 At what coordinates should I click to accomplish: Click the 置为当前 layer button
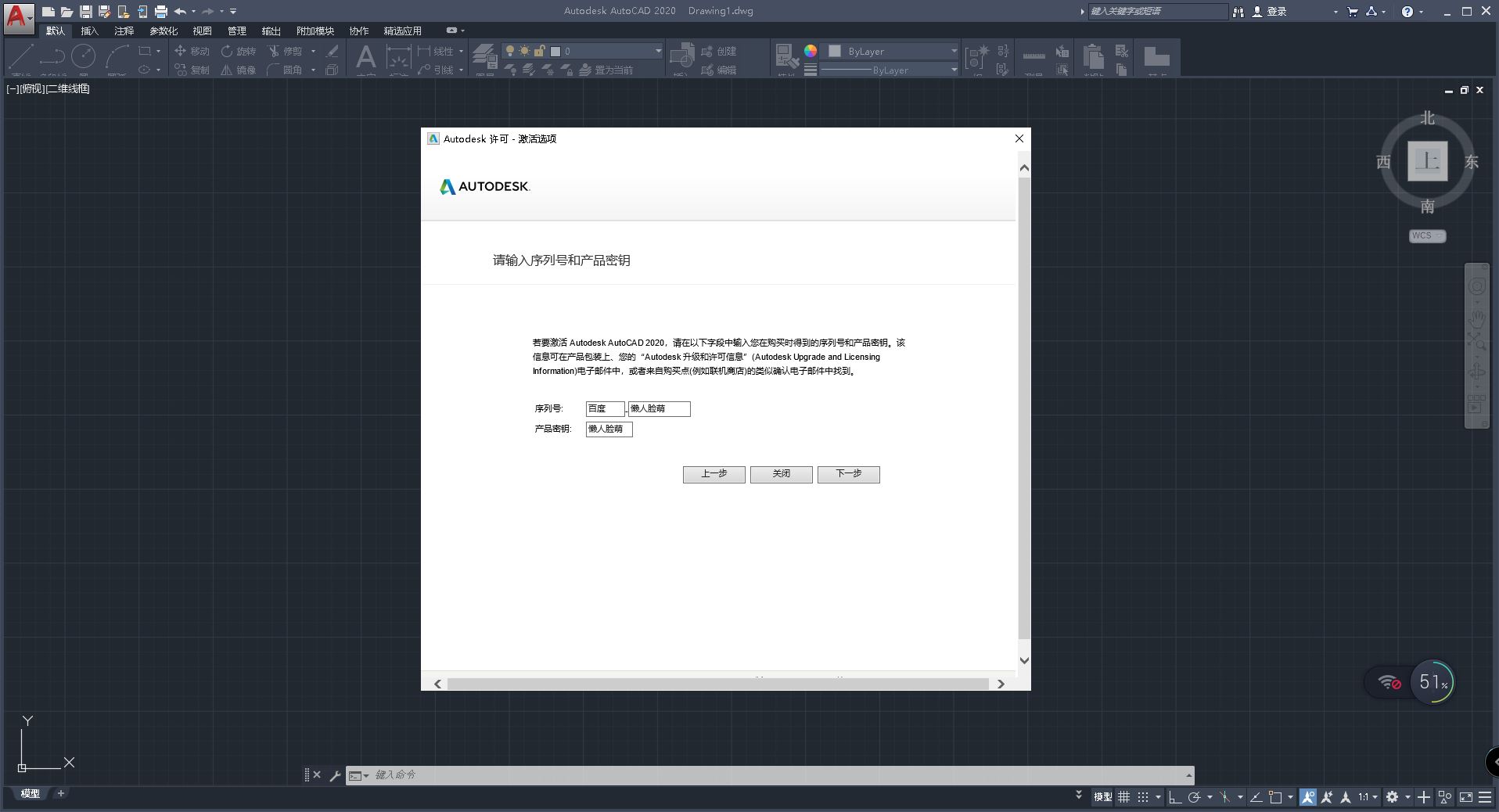coord(606,70)
